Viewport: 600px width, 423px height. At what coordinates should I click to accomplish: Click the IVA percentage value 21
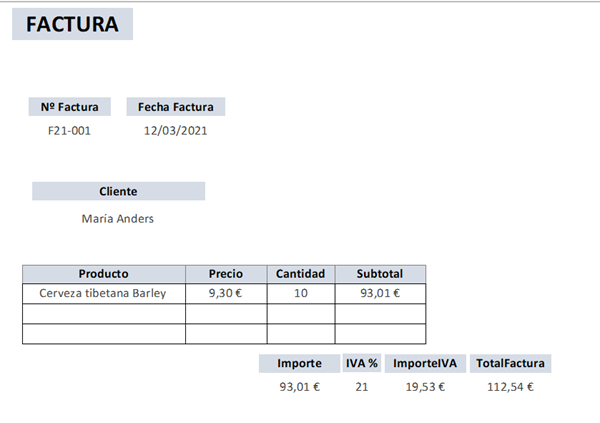click(362, 387)
